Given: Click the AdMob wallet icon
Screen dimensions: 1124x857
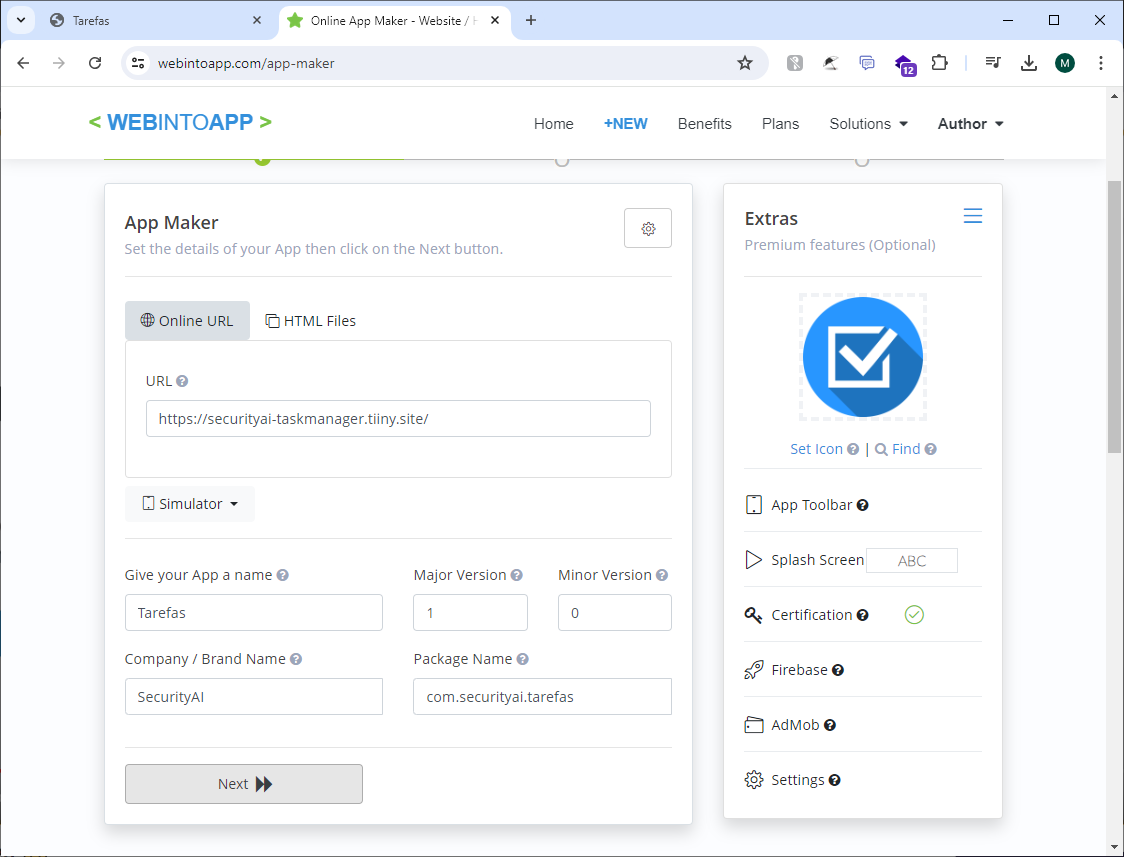Looking at the screenshot, I should point(753,724).
